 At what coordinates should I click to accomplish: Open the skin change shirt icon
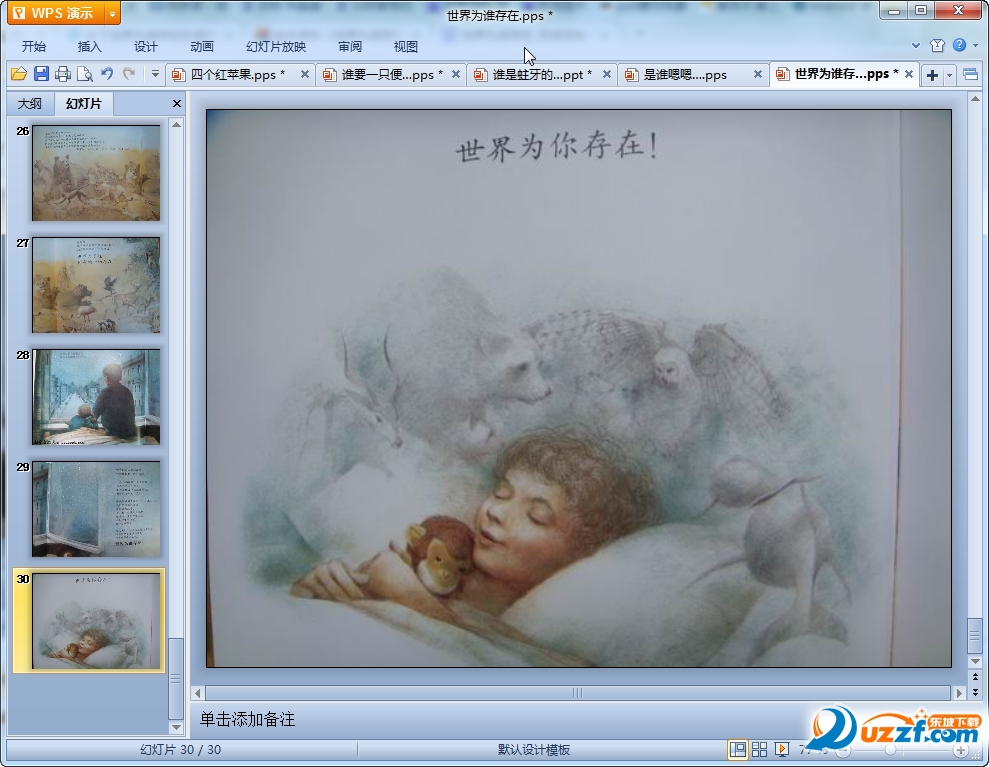[937, 45]
